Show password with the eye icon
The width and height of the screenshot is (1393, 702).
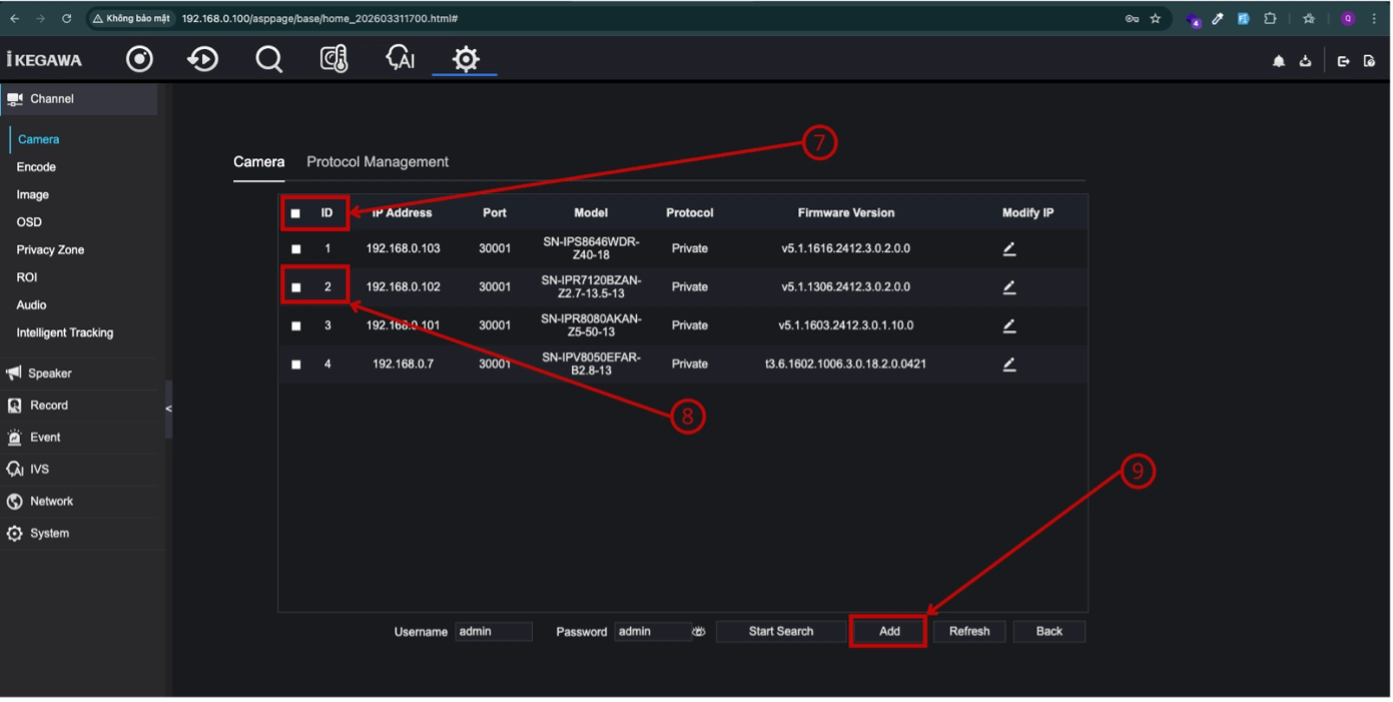pos(698,632)
